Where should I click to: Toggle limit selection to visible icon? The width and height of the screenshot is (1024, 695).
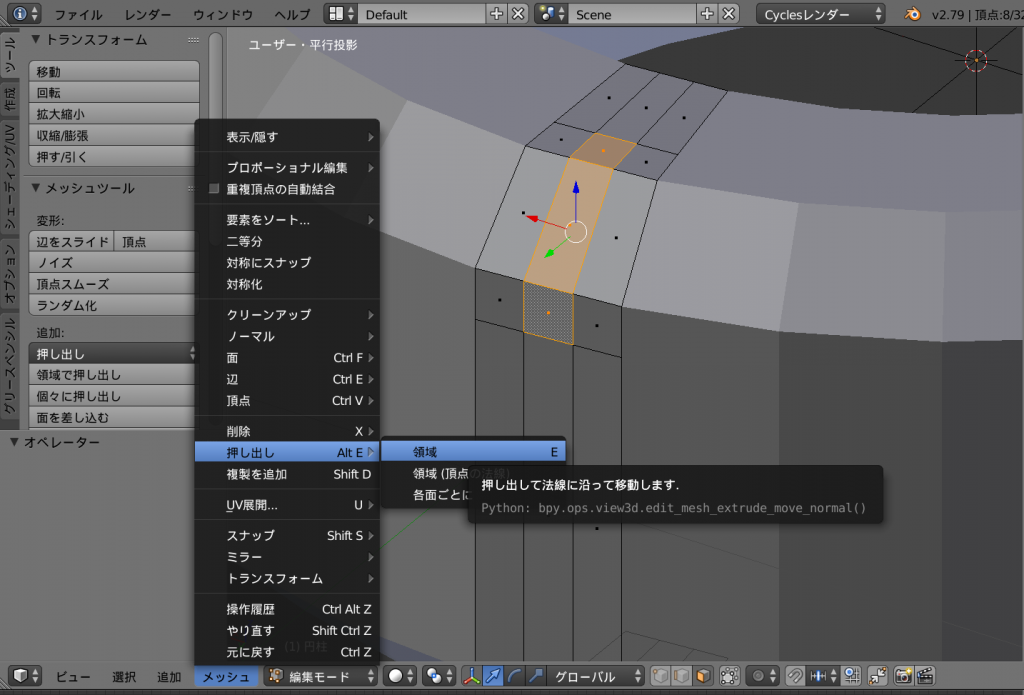[729, 676]
